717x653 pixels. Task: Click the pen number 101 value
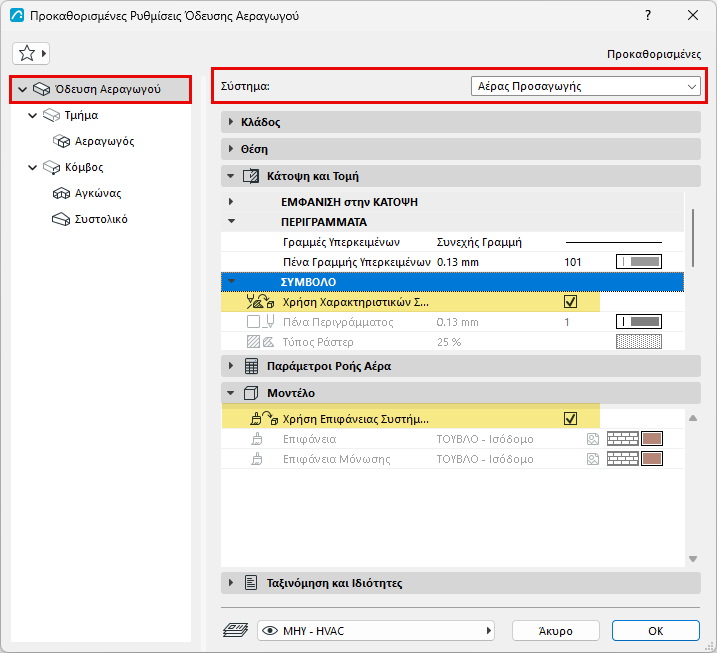click(573, 262)
